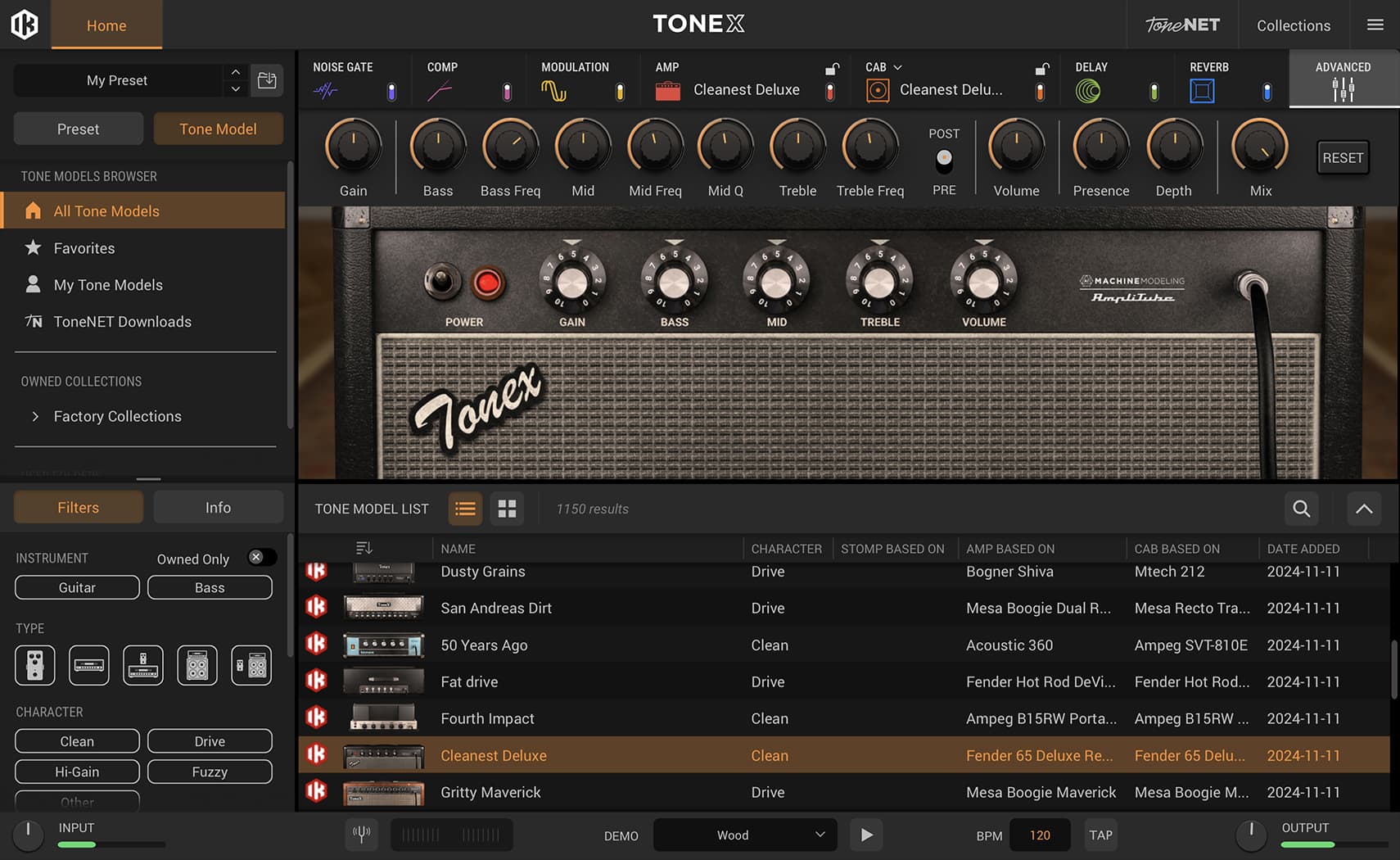Screen dimensions: 1400x860
Task: Open the Wood demo dropdown
Action: [x=745, y=835]
